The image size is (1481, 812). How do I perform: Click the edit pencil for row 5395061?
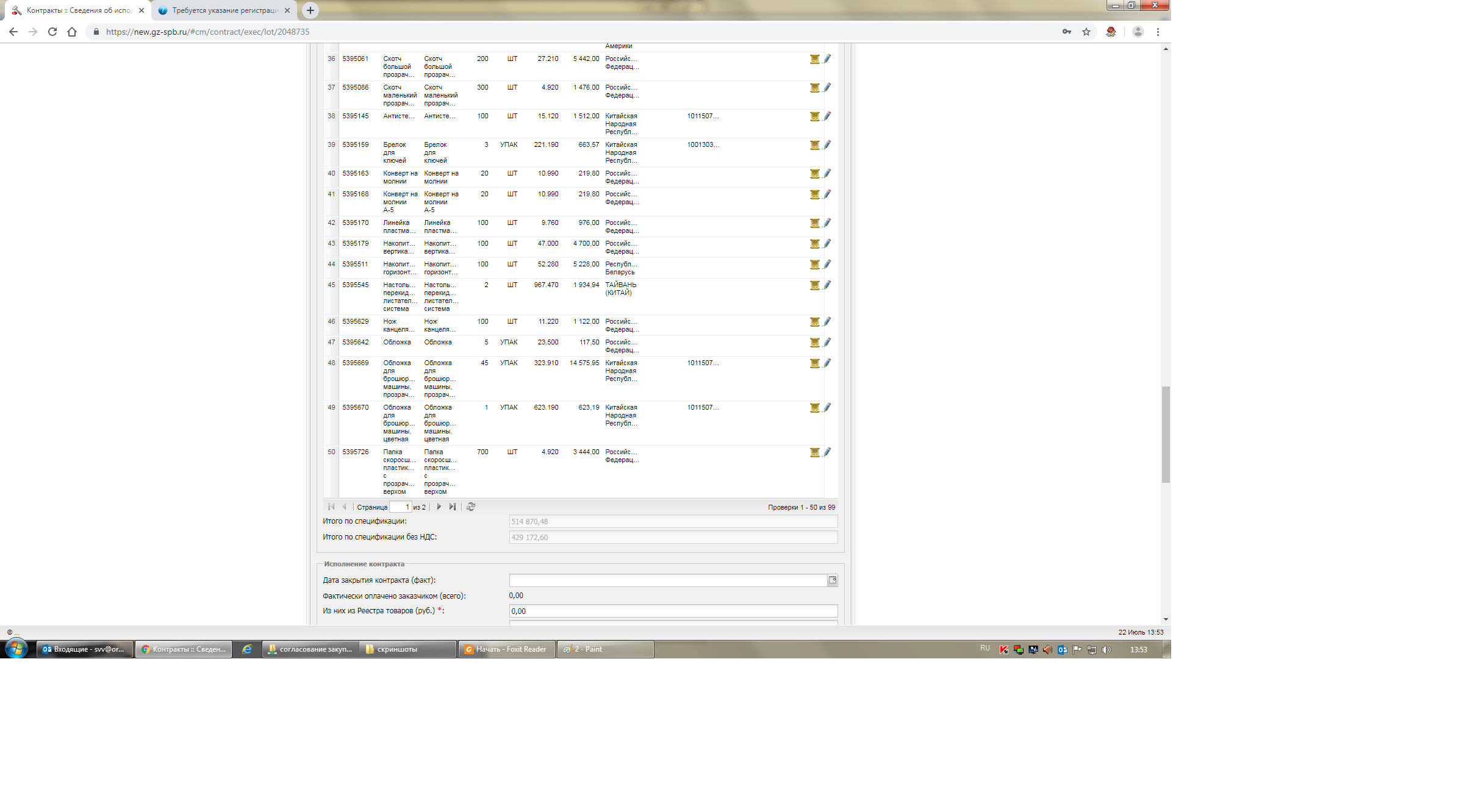(827, 59)
